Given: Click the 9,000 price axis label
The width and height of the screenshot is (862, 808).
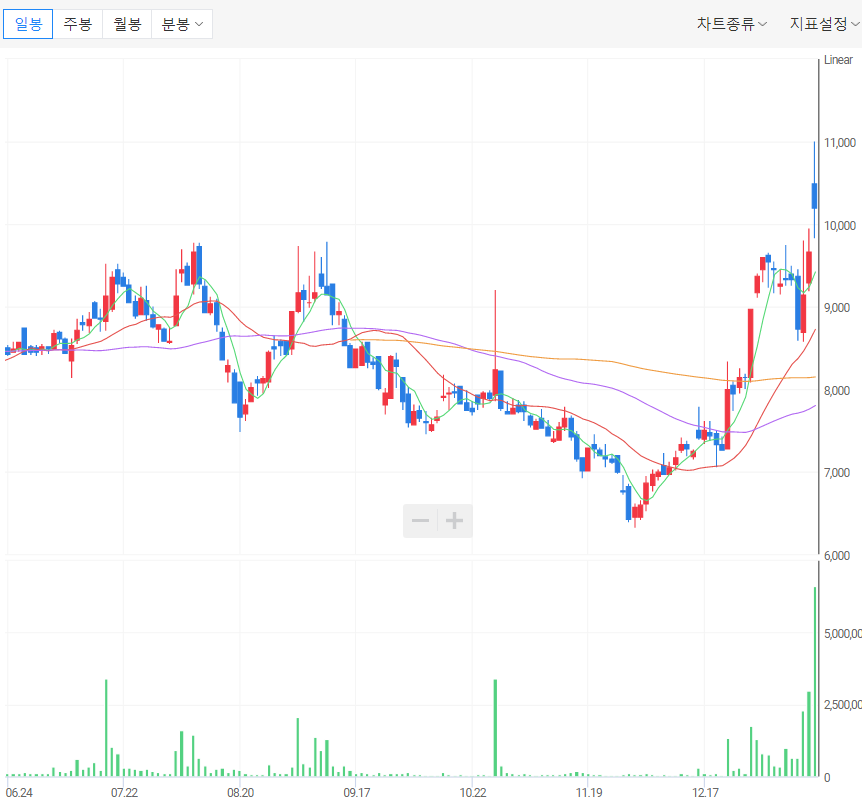Looking at the screenshot, I should [837, 308].
